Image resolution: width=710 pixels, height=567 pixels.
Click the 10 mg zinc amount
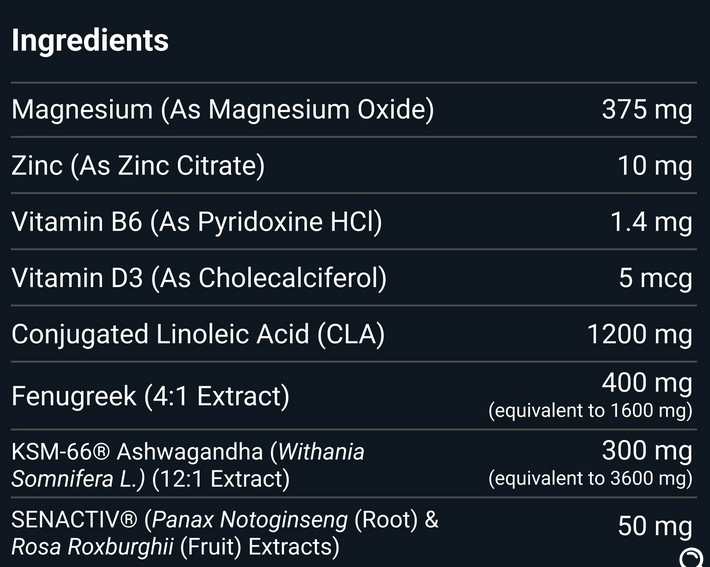tap(655, 166)
